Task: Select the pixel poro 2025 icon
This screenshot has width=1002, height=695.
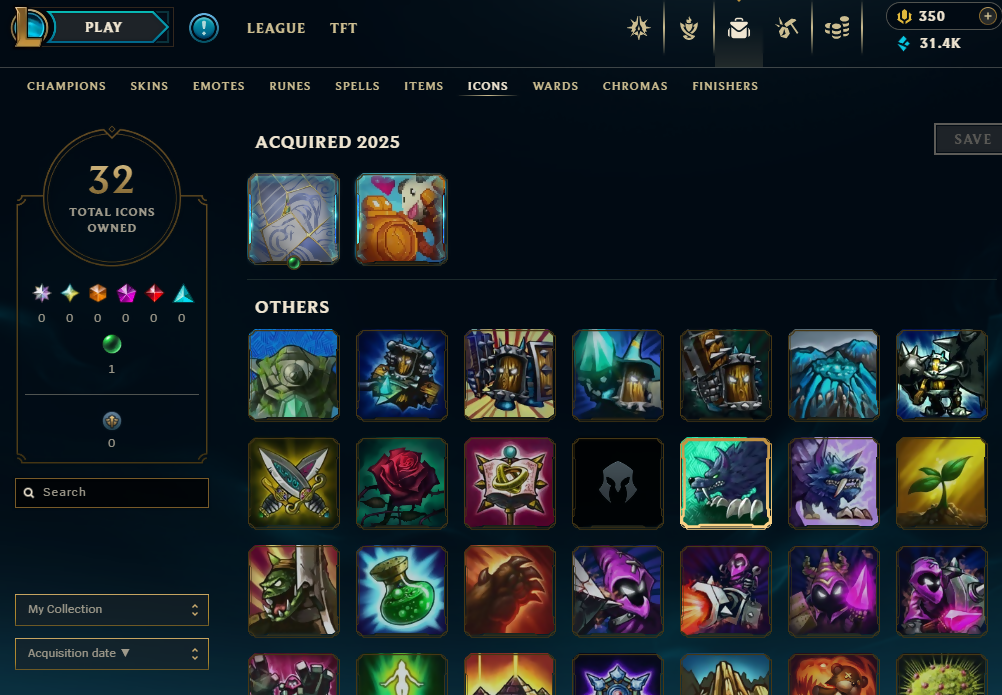Action: 401,218
